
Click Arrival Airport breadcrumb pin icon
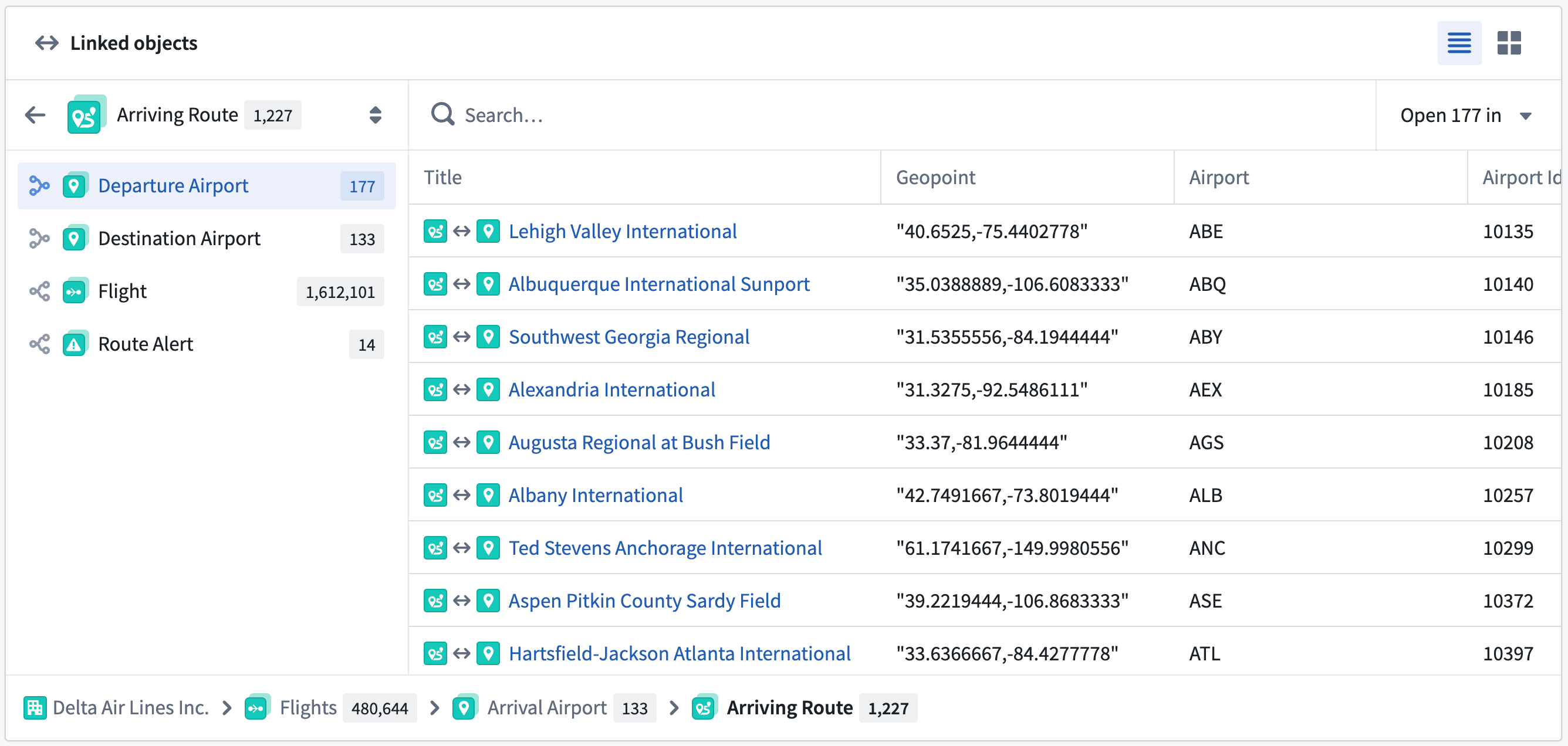click(464, 708)
